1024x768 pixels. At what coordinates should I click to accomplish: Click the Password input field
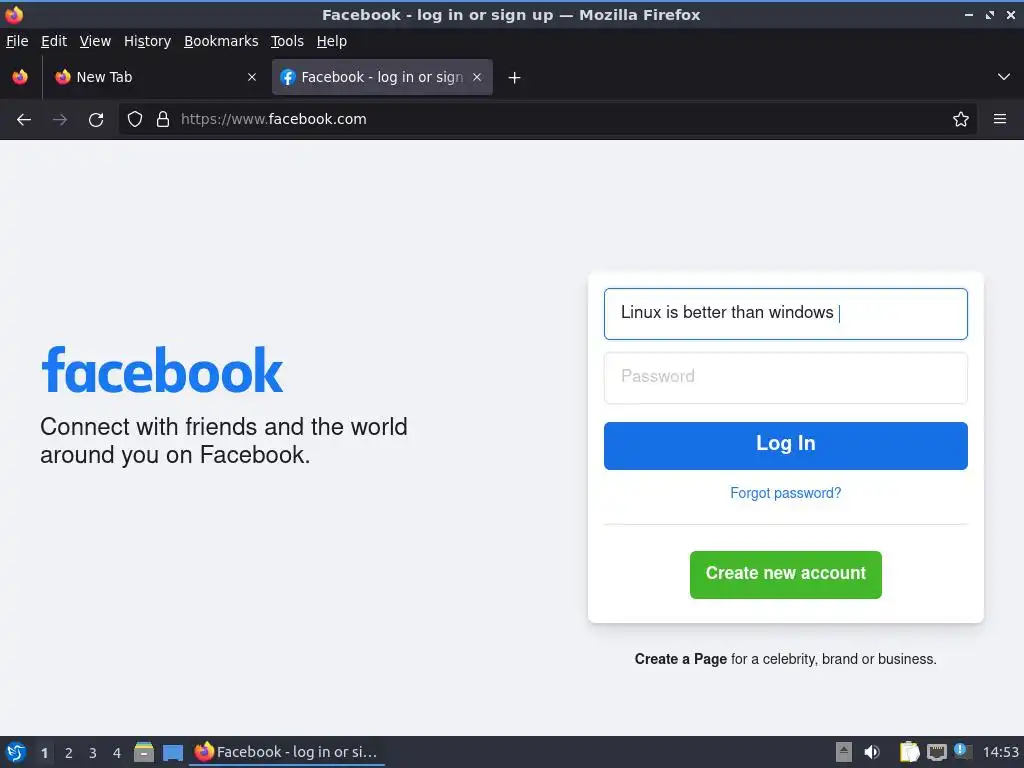point(786,377)
